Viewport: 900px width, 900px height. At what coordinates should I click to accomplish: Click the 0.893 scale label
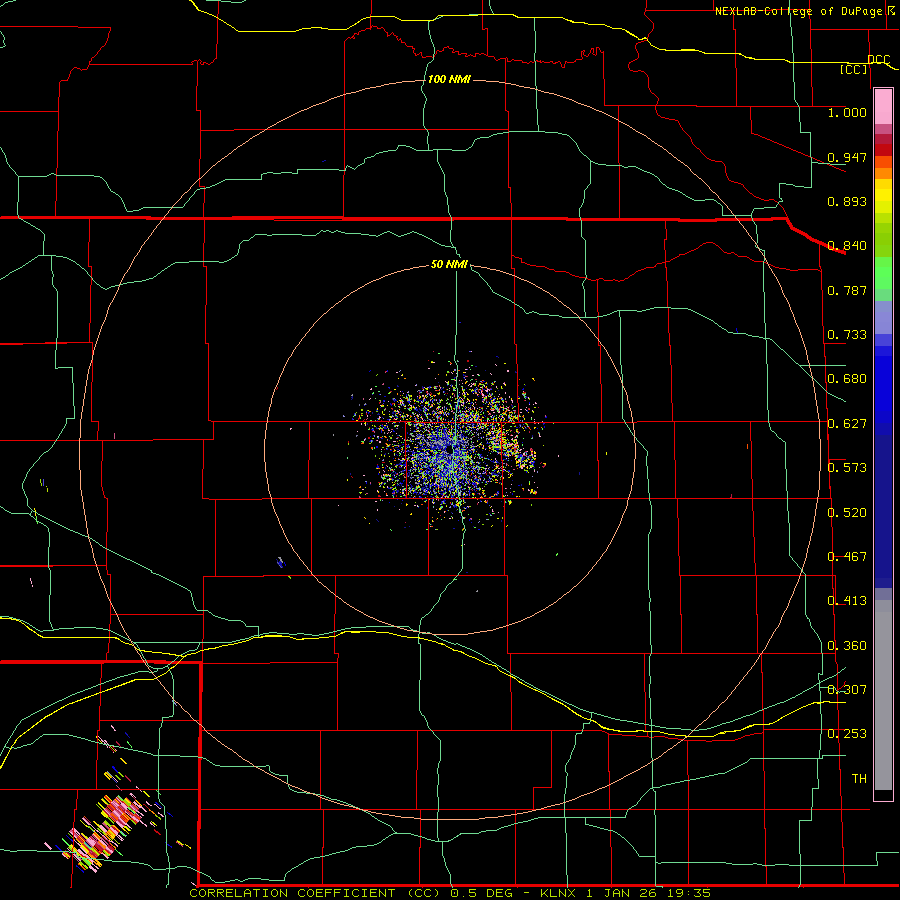point(847,201)
